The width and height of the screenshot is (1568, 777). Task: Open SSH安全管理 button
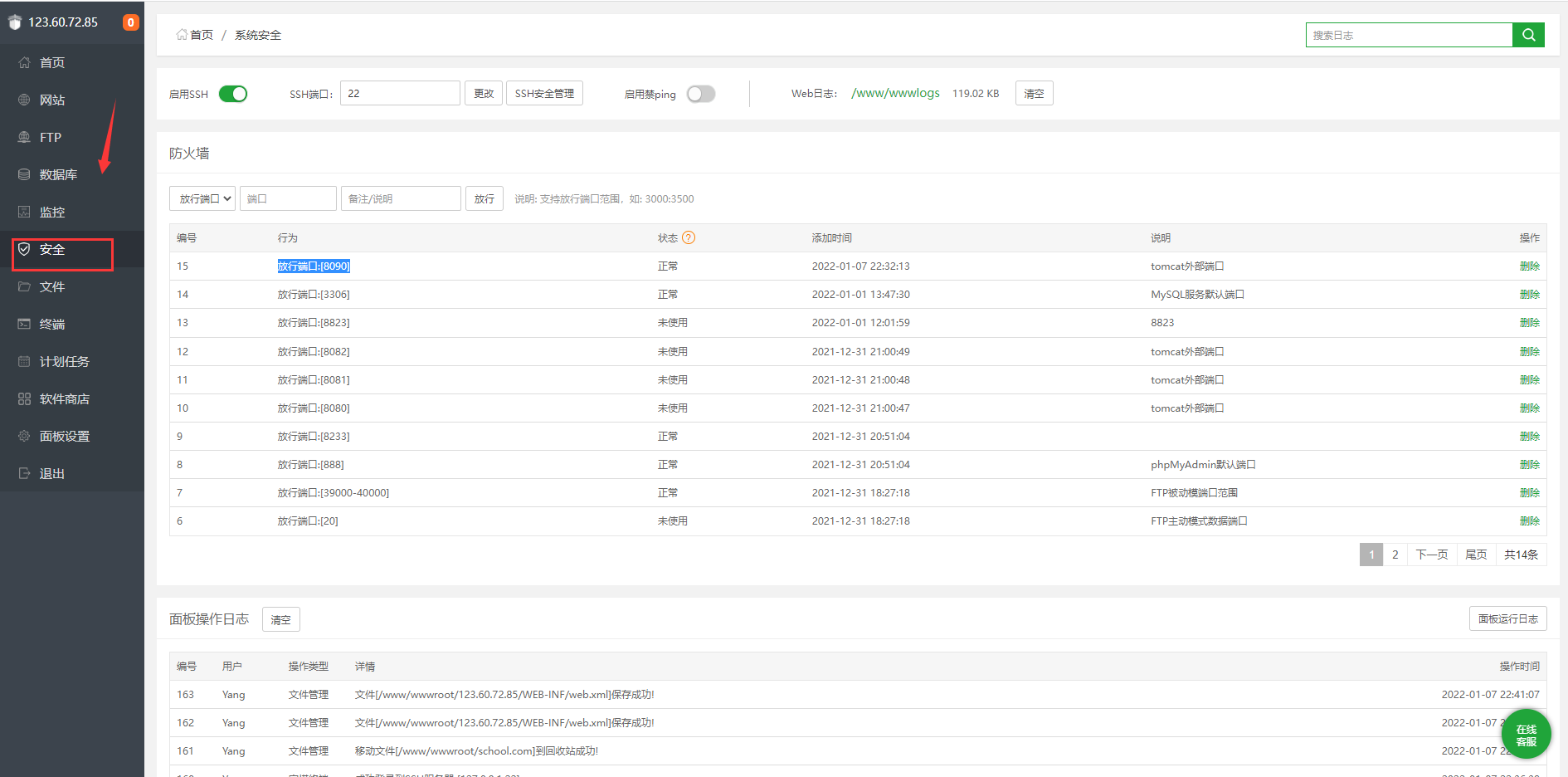point(544,93)
